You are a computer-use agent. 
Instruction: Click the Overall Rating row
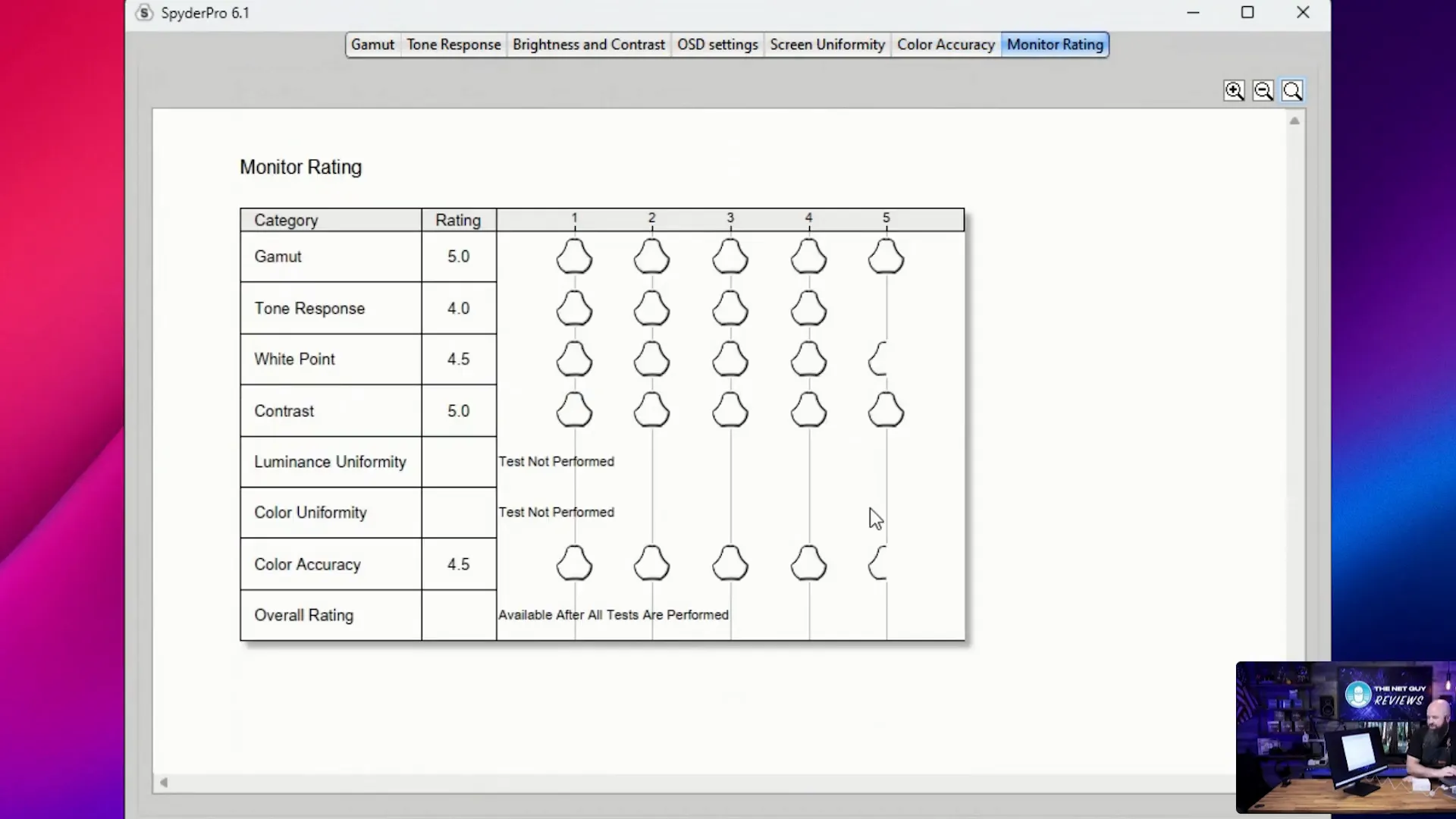303,614
